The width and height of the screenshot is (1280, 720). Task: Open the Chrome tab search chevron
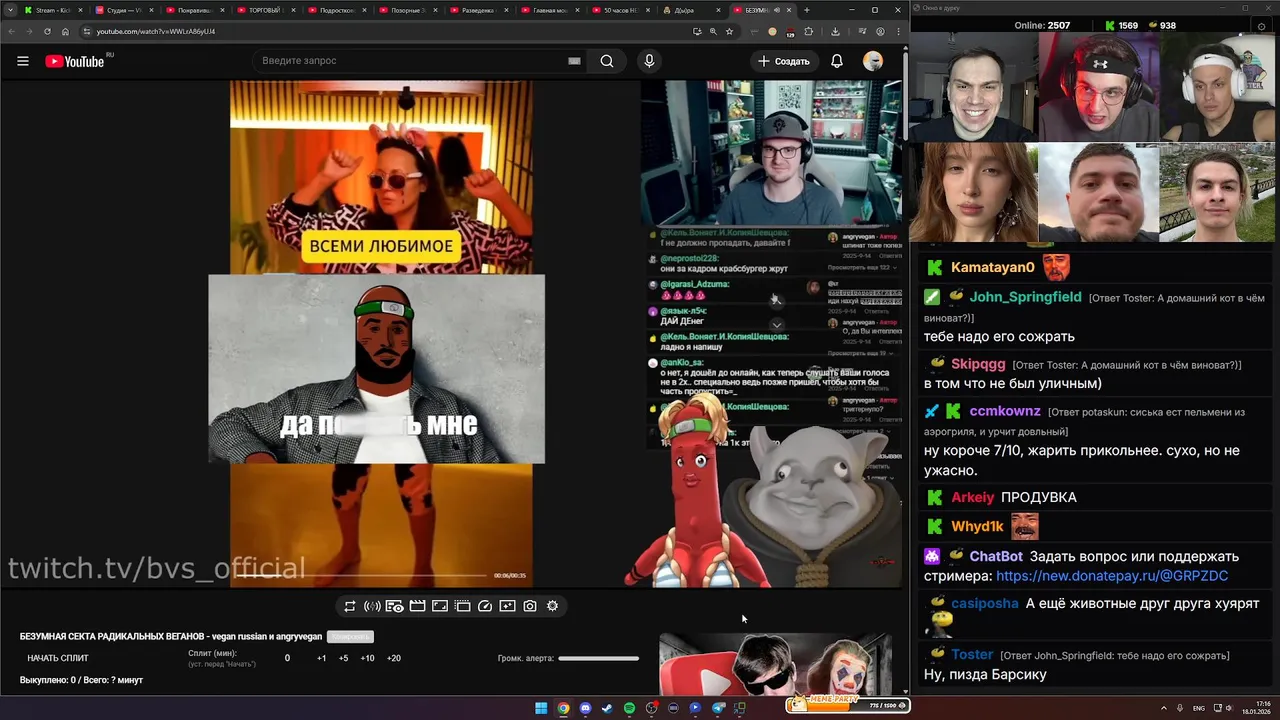pyautogui.click(x=11, y=10)
